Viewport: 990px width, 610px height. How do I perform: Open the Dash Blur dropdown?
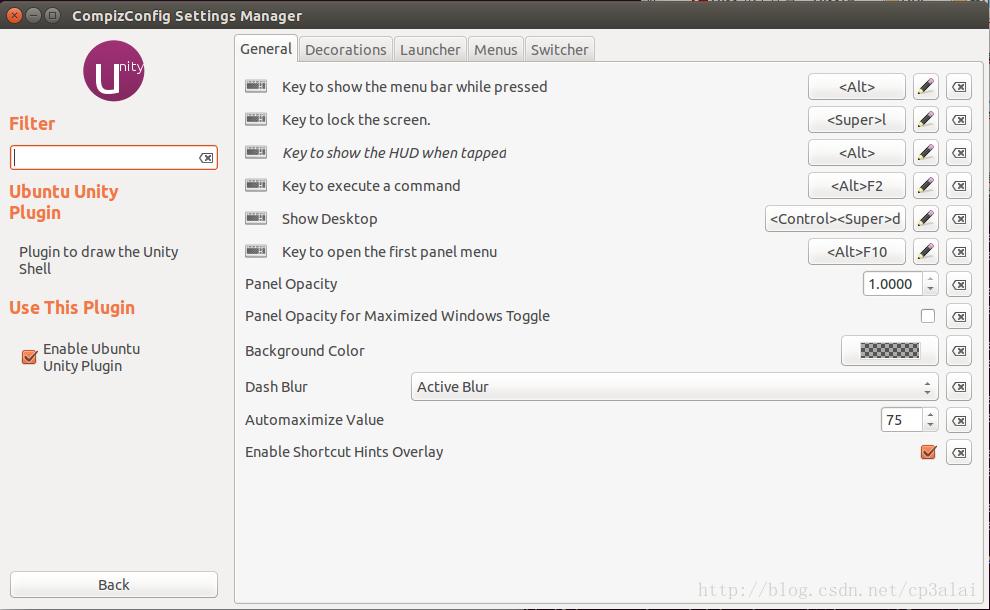[x=674, y=386]
